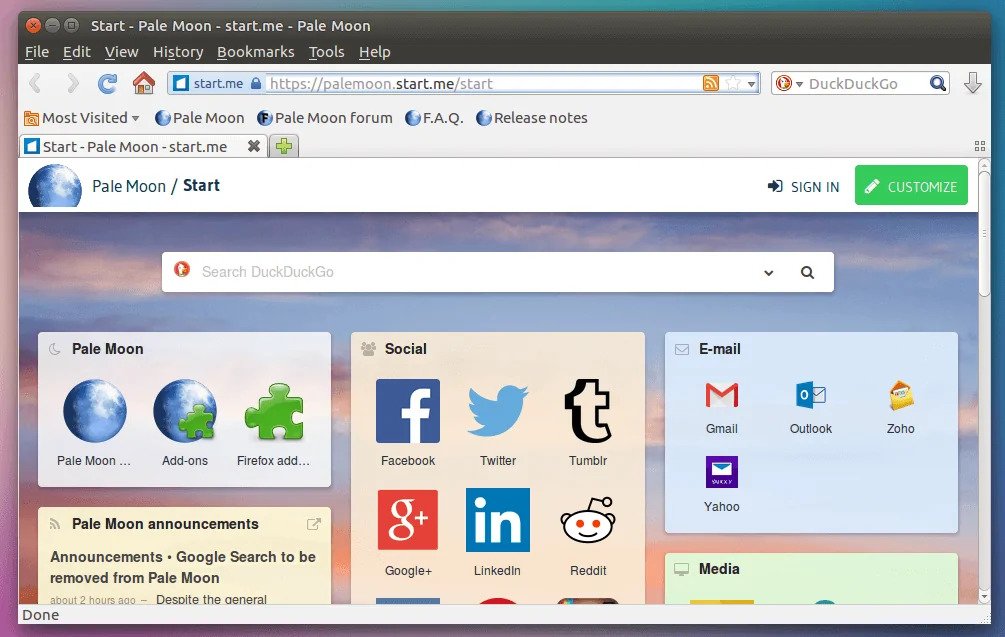Click inside the Search DuckDuckGo page field
The image size is (1005, 637).
[470, 272]
